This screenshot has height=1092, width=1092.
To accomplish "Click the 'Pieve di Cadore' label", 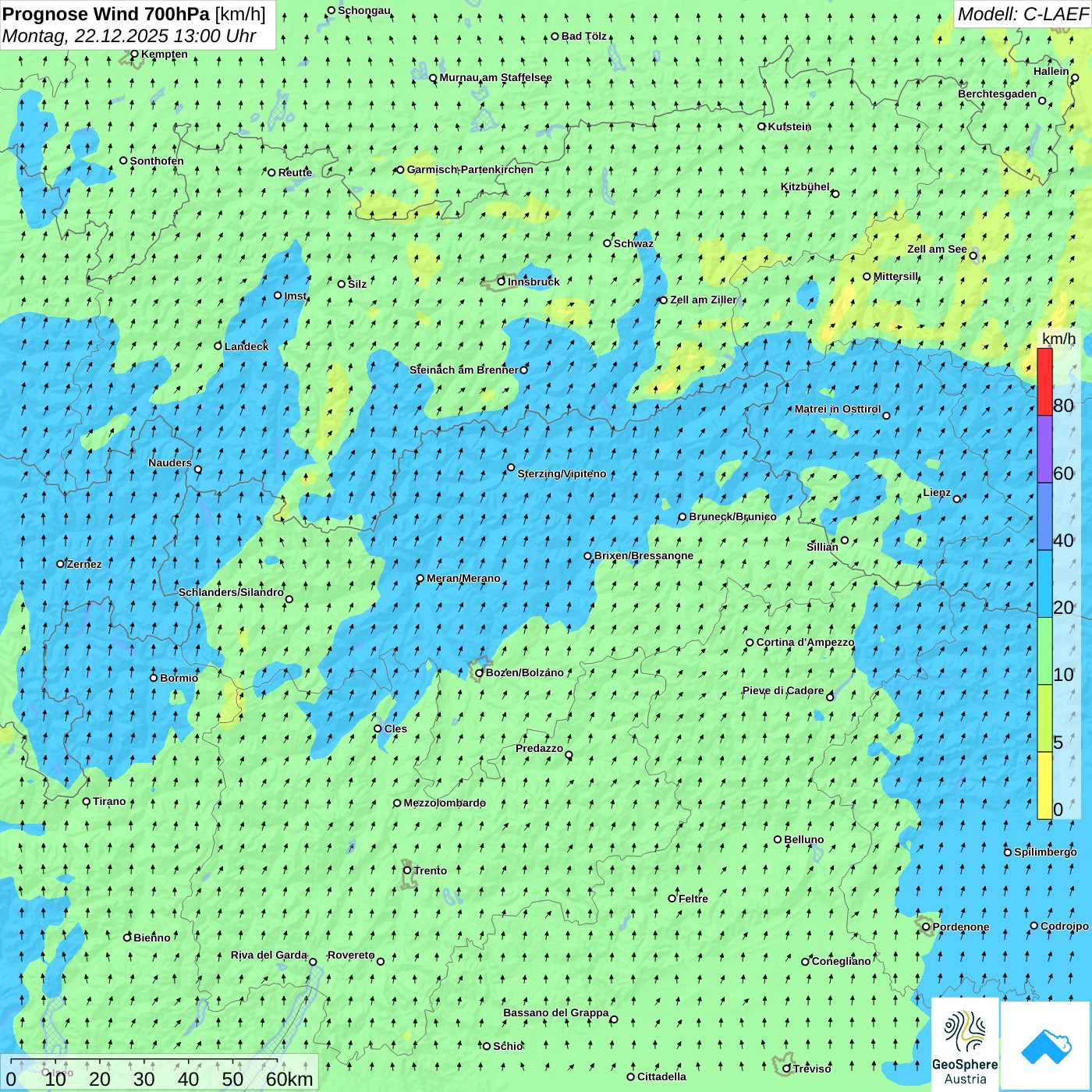I will pos(783,690).
